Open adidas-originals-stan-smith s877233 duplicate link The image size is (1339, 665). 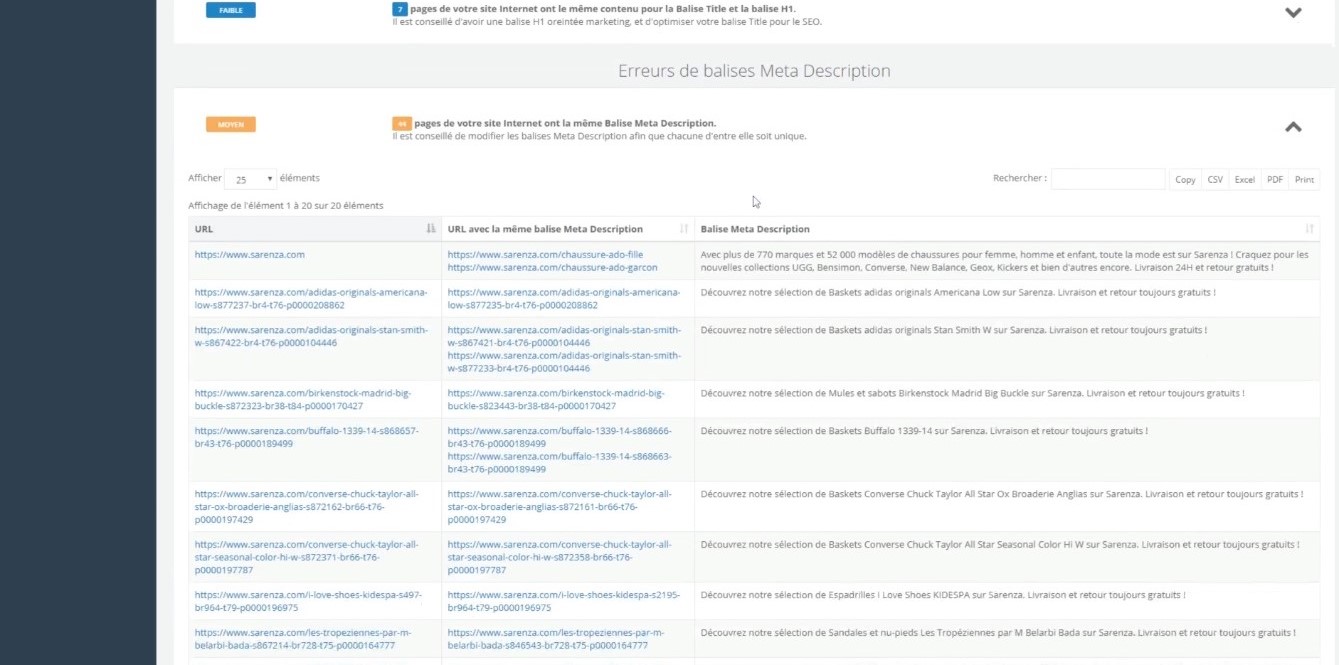click(564, 361)
